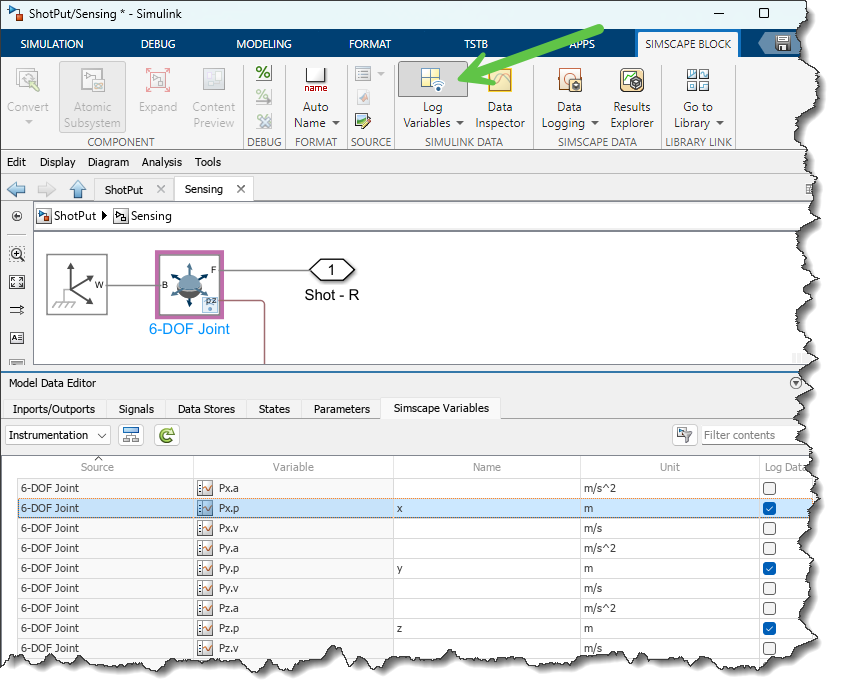The width and height of the screenshot is (841, 694).
Task: Enable Log Data for Px.a
Action: tap(769, 488)
